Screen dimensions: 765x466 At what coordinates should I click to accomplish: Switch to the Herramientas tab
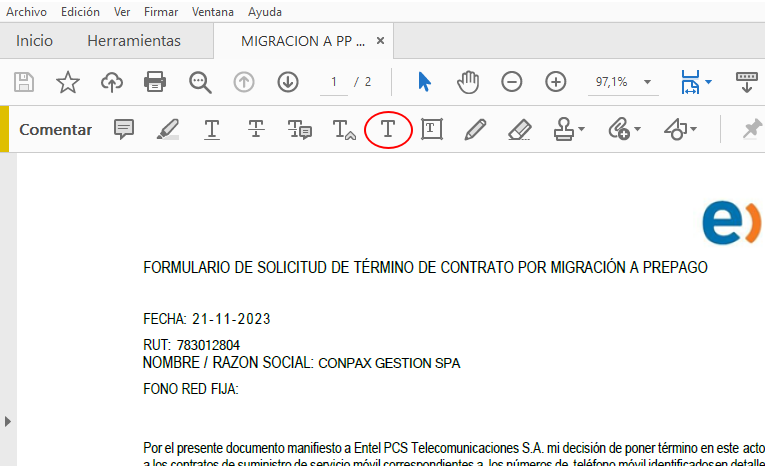pos(134,41)
